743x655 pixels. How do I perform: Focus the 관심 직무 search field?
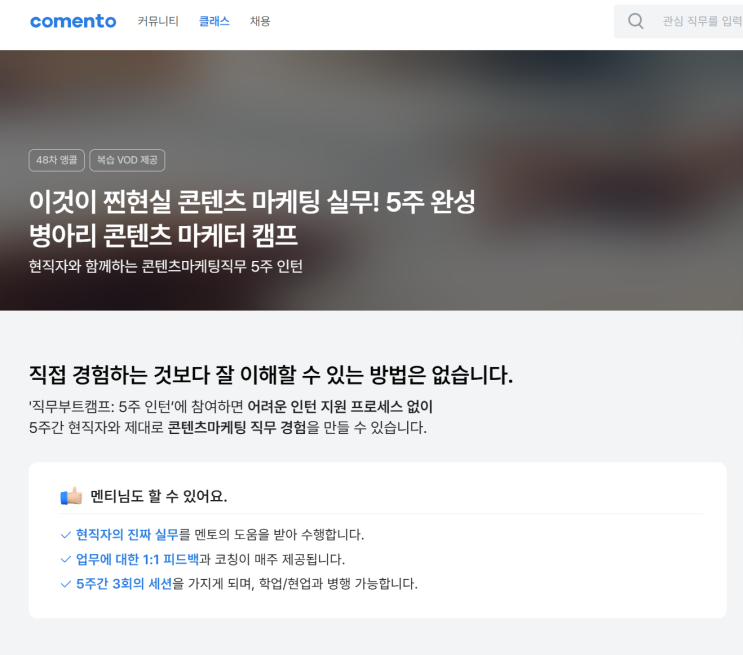click(x=700, y=21)
